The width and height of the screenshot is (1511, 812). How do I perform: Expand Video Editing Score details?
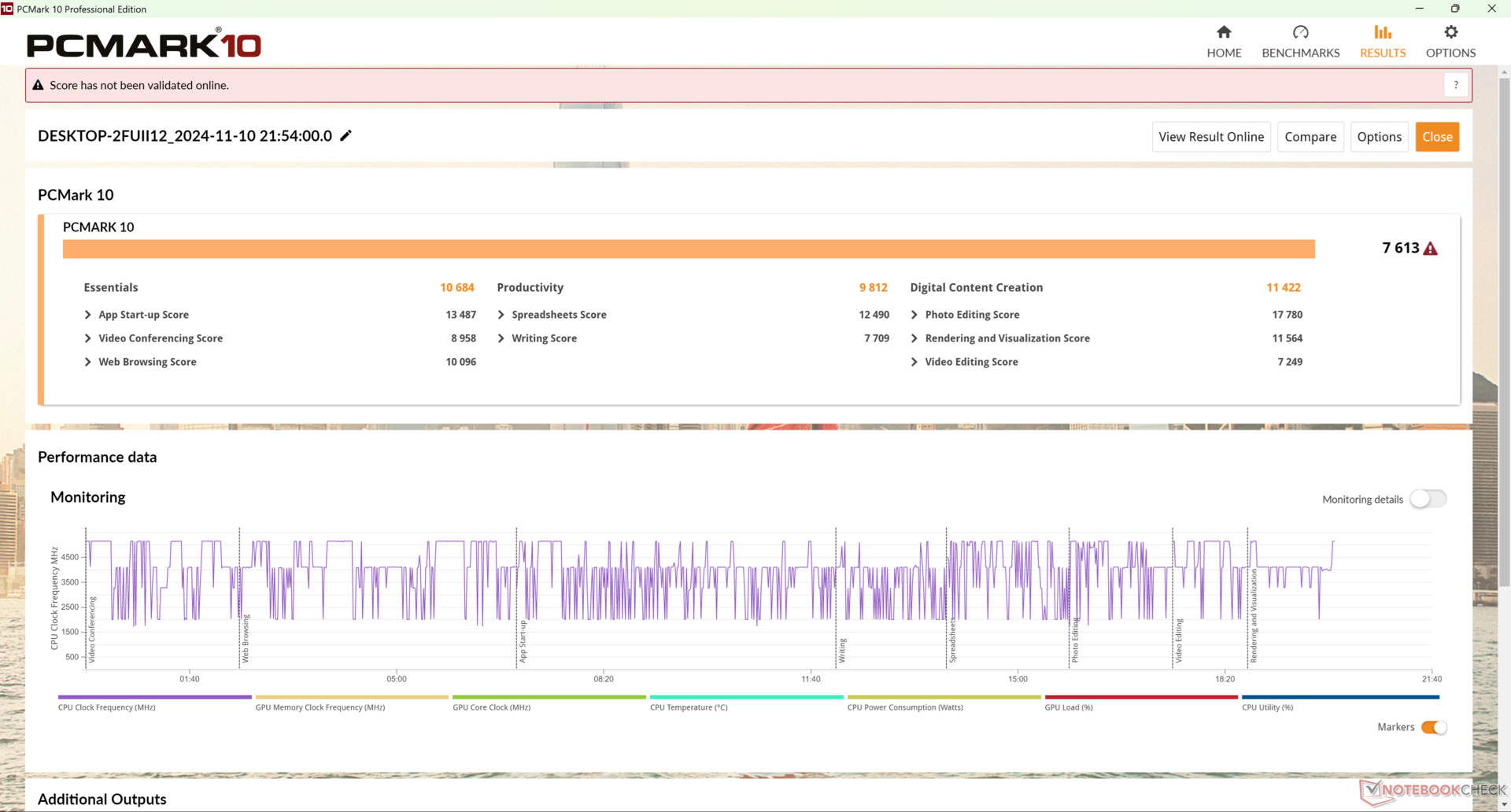[914, 362]
